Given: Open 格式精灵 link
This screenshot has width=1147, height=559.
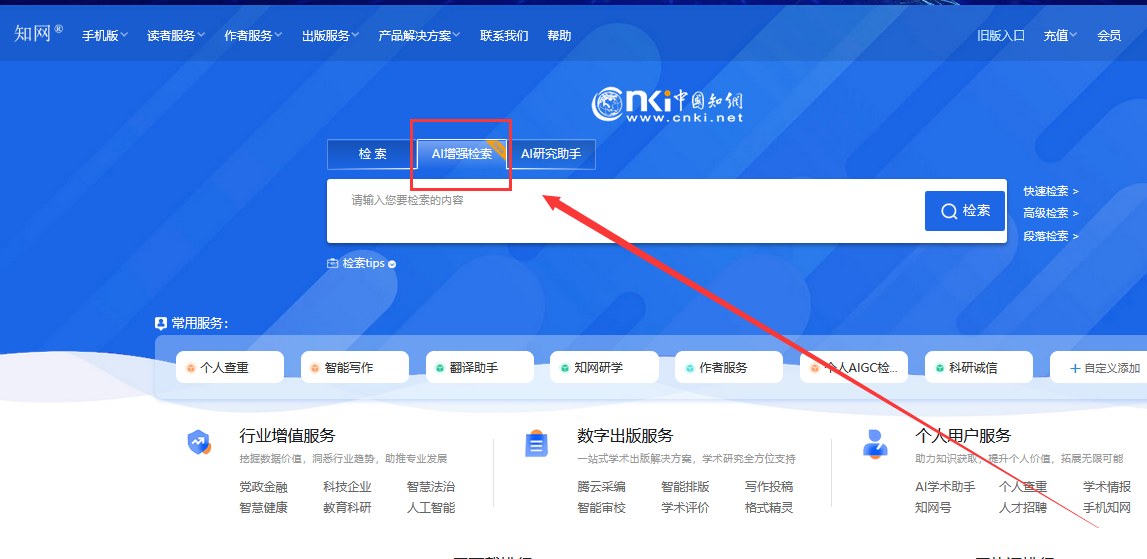Looking at the screenshot, I should [769, 508].
